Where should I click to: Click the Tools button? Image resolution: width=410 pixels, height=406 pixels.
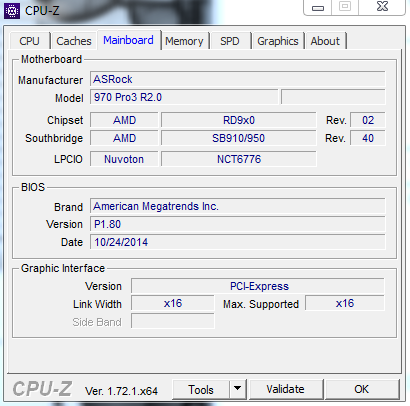201,389
